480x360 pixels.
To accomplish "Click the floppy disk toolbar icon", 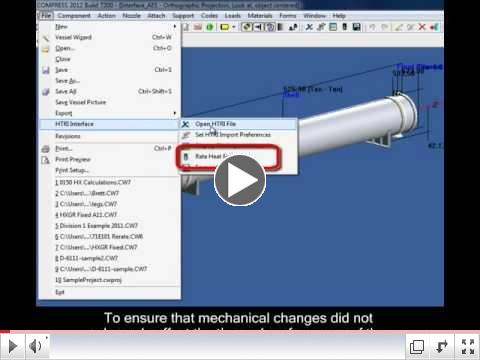I will coord(356,27).
